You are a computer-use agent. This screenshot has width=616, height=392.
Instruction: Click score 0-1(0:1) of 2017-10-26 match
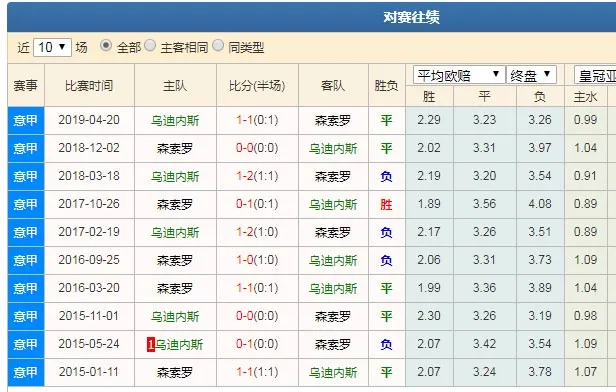[257, 204]
